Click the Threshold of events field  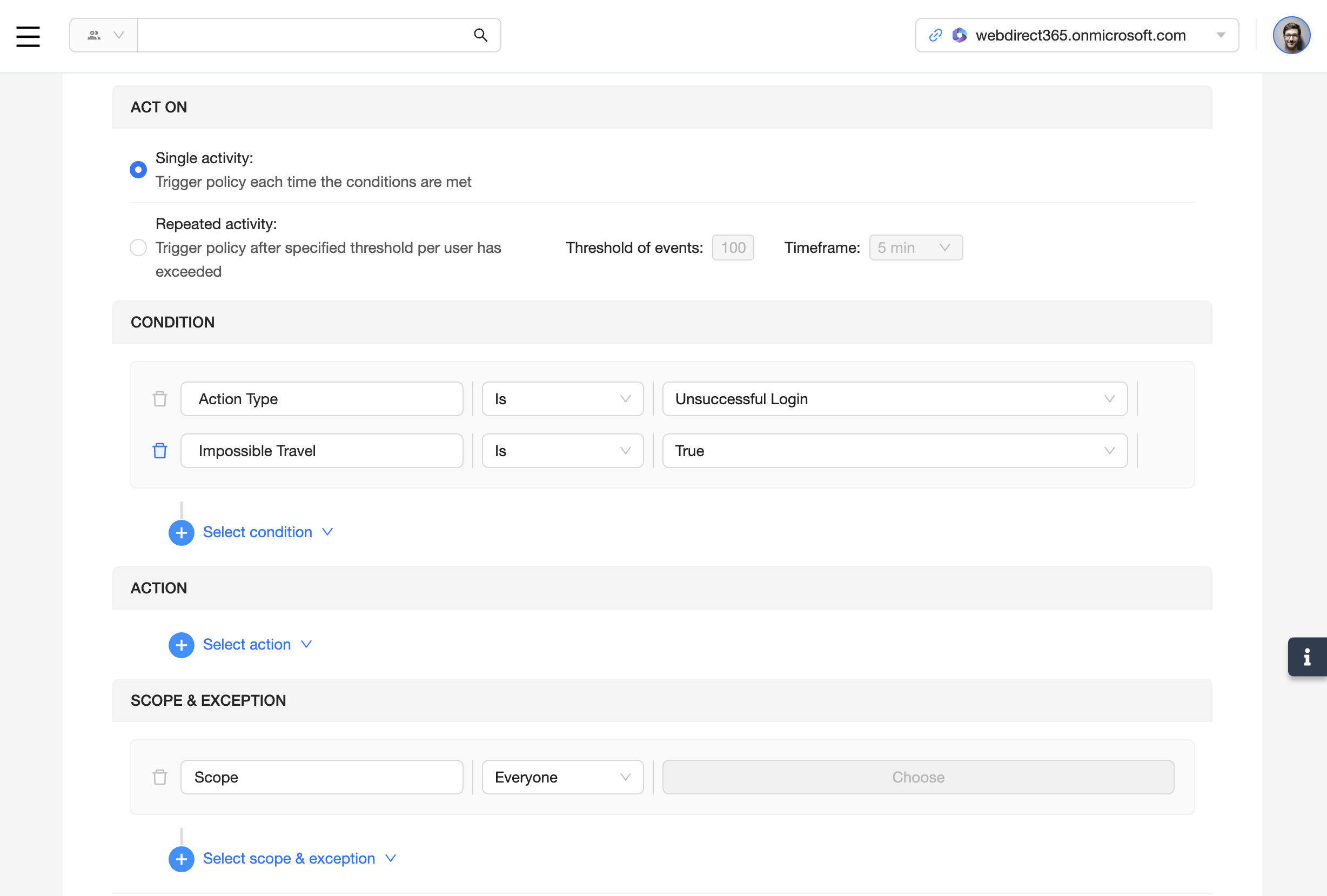[x=733, y=248]
